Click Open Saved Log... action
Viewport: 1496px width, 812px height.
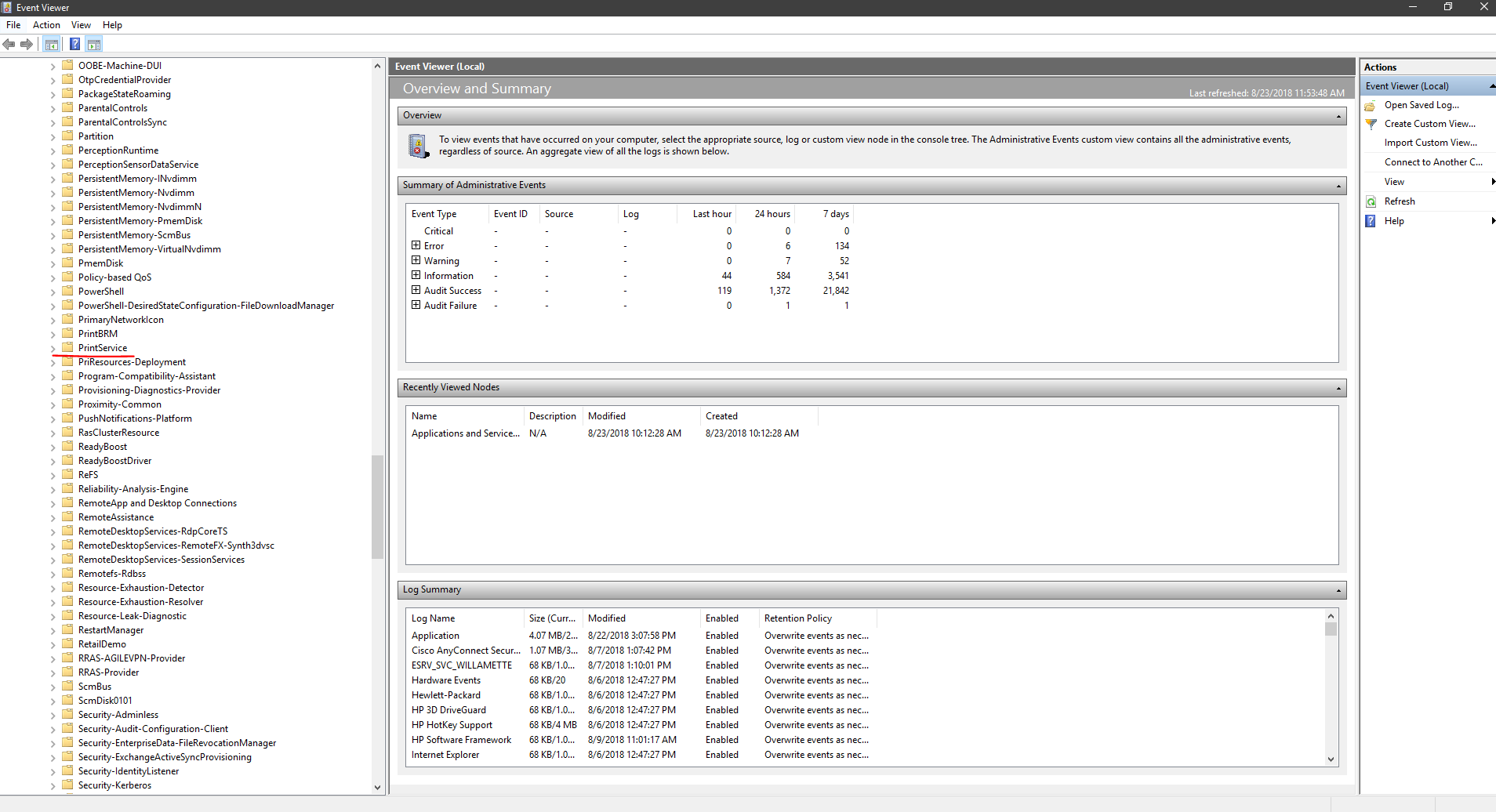click(1422, 105)
